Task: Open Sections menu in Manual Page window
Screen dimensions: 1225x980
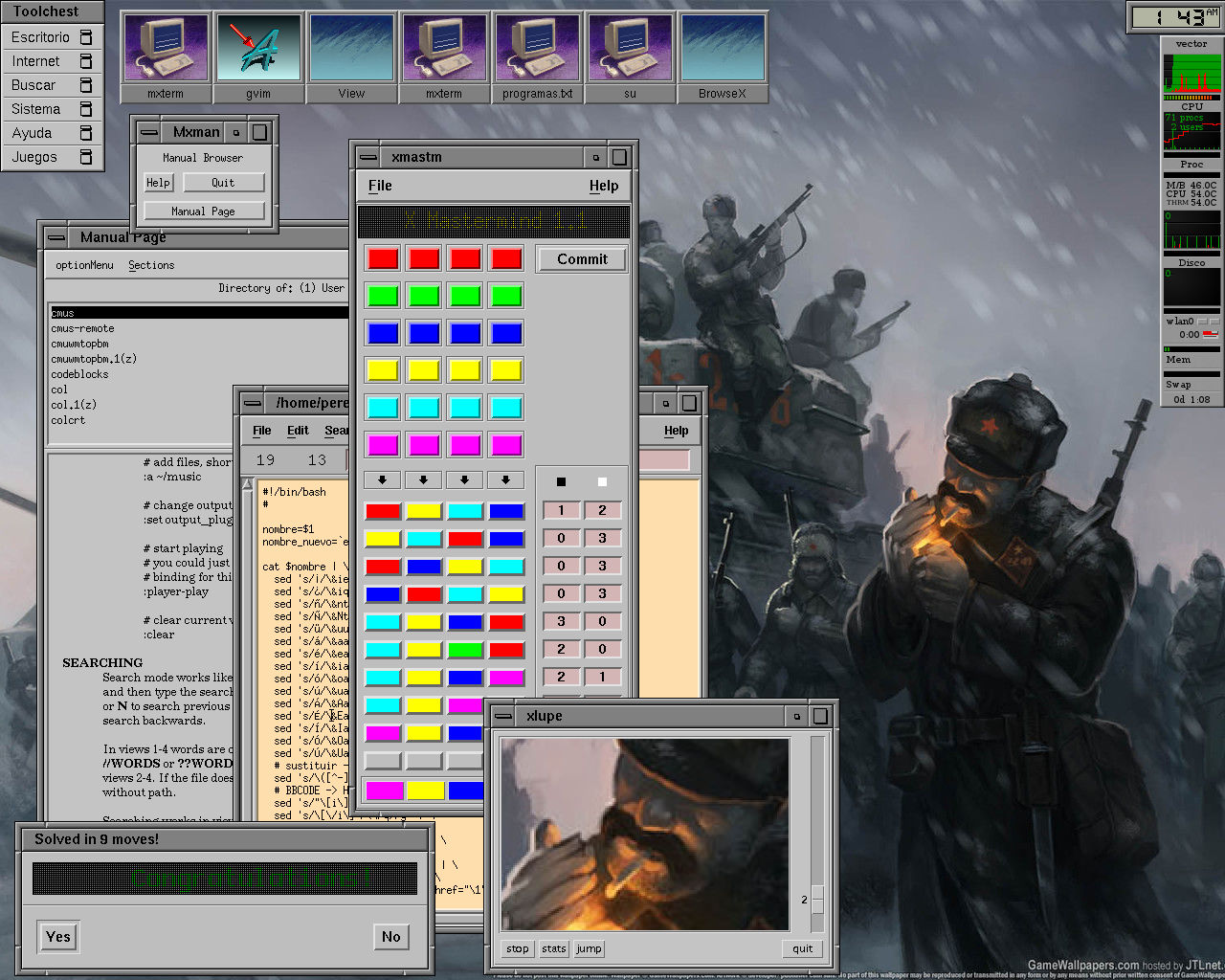Action: click(151, 265)
